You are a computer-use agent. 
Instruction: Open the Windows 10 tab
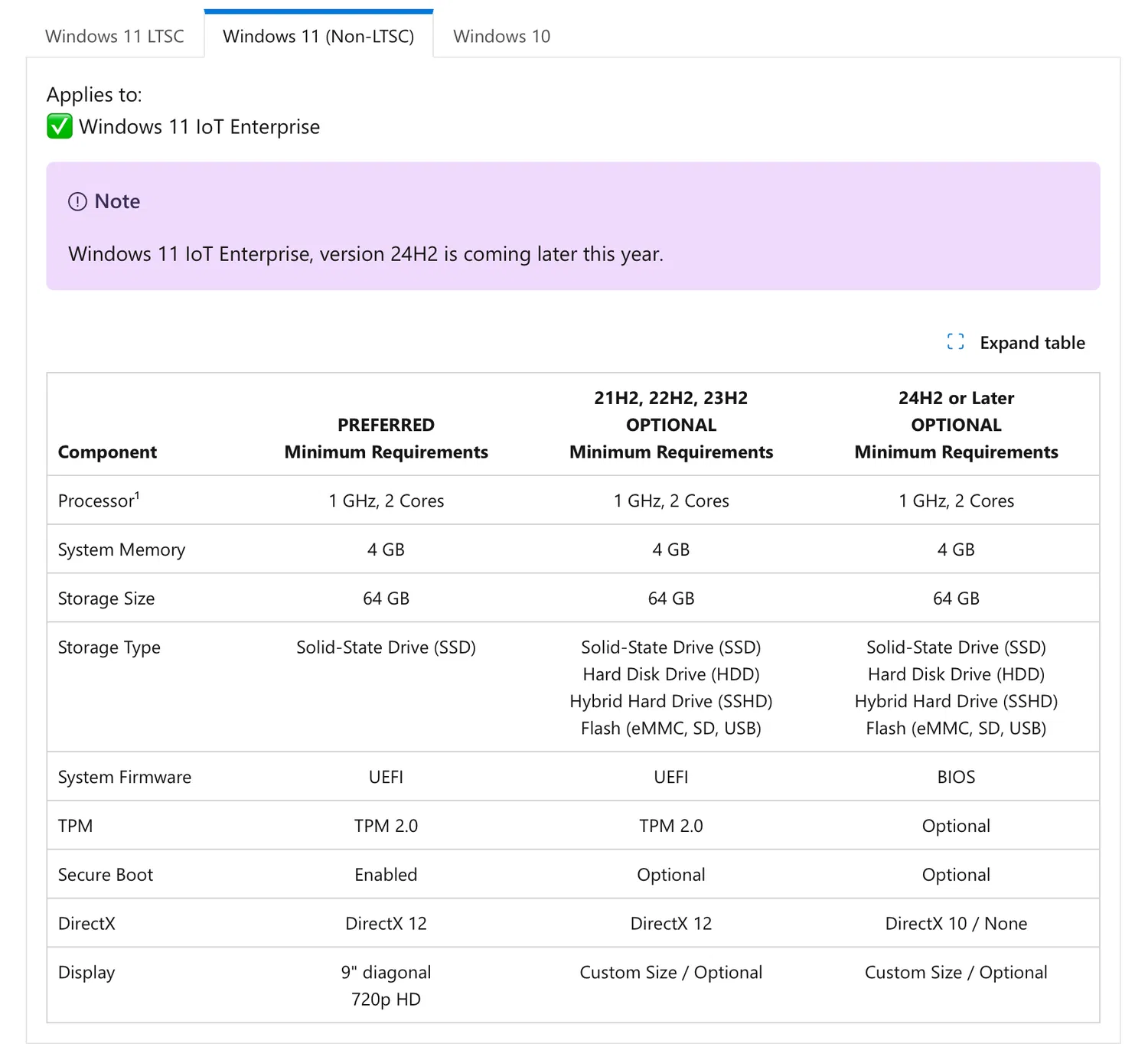coord(501,36)
